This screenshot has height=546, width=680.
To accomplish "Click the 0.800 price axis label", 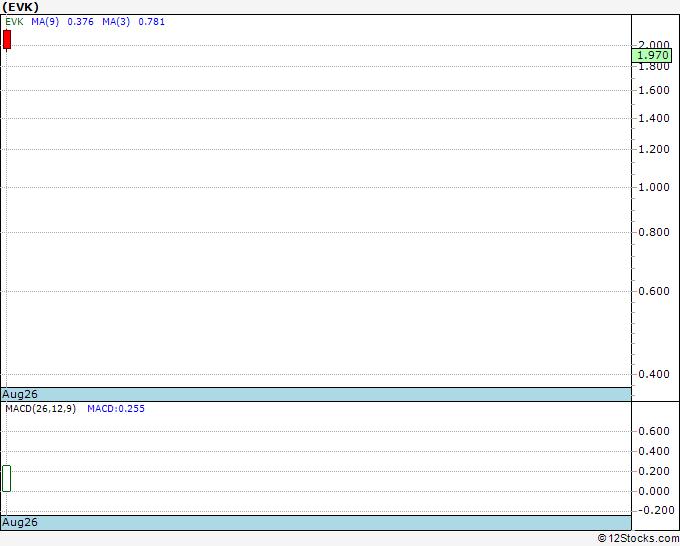I will (x=654, y=232).
